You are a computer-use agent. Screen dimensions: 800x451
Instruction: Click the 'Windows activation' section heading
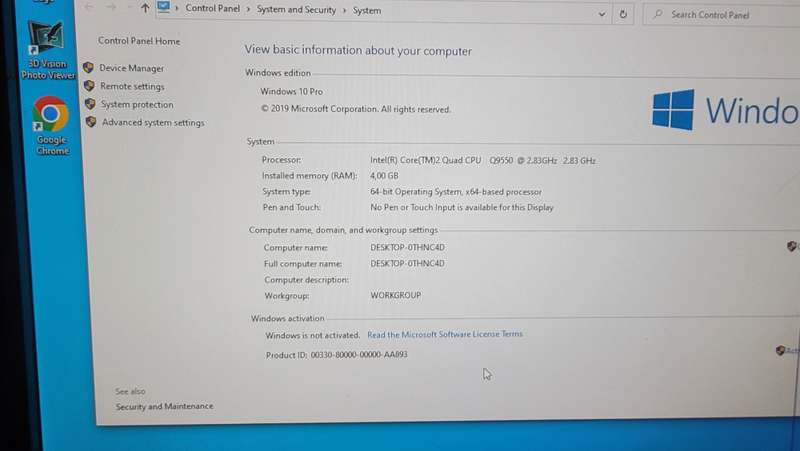click(x=288, y=318)
